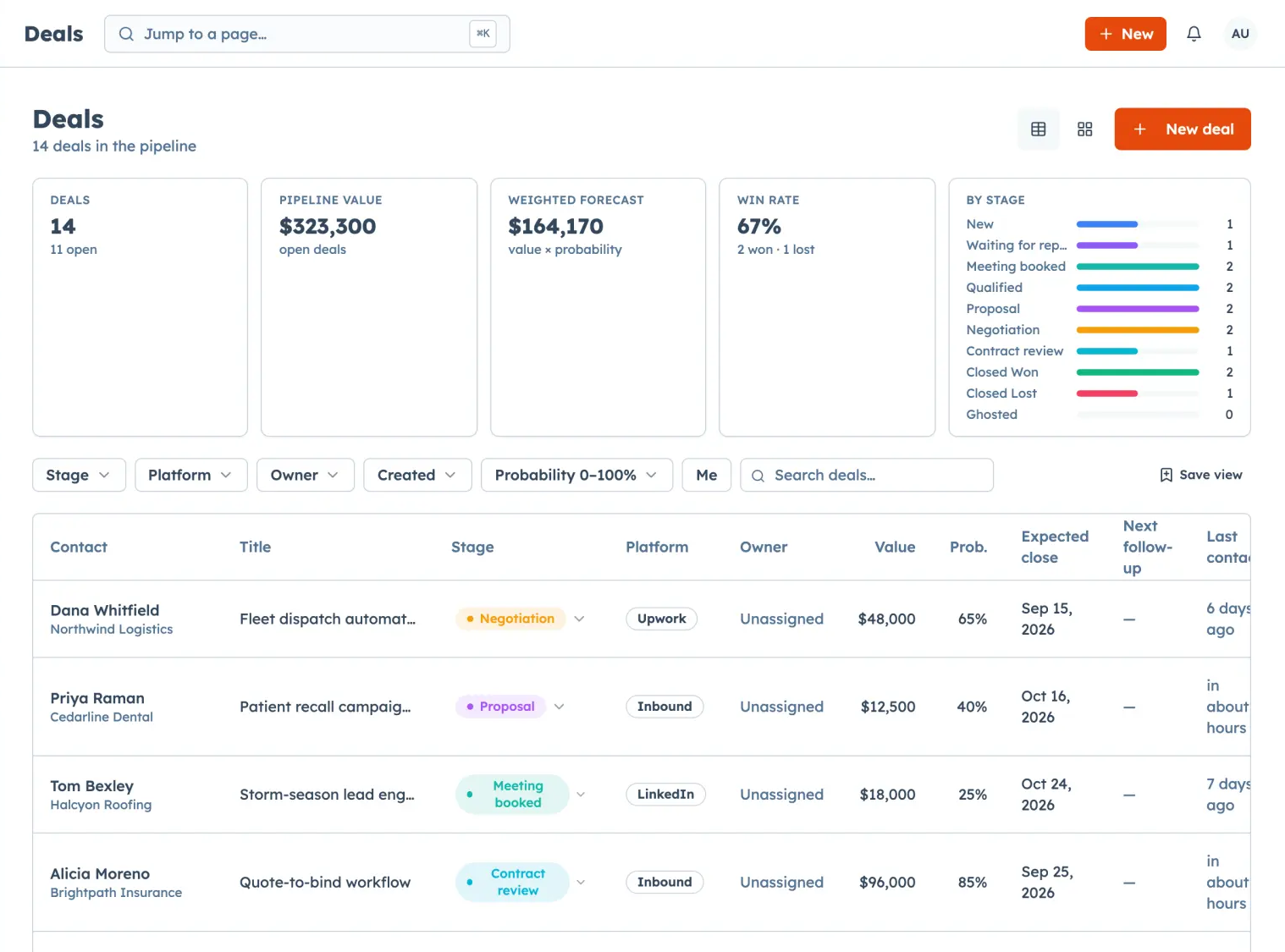Open the Dana Whitfield contact
This screenshot has width=1285, height=952.
[105, 610]
